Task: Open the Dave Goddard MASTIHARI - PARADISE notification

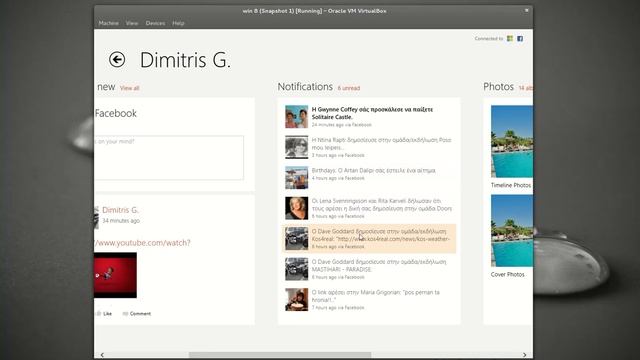Action: (x=369, y=269)
